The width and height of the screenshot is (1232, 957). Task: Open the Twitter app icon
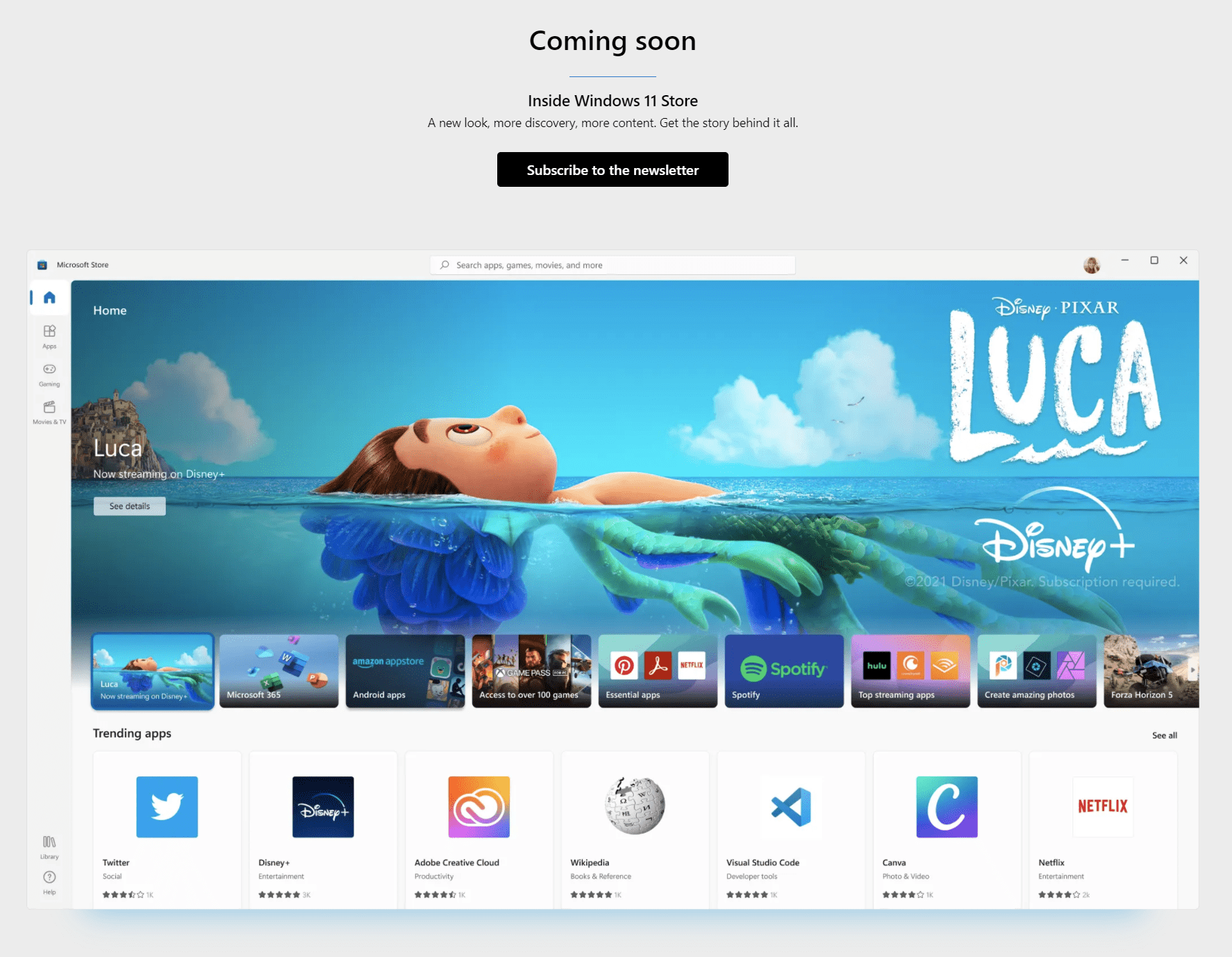coord(167,807)
